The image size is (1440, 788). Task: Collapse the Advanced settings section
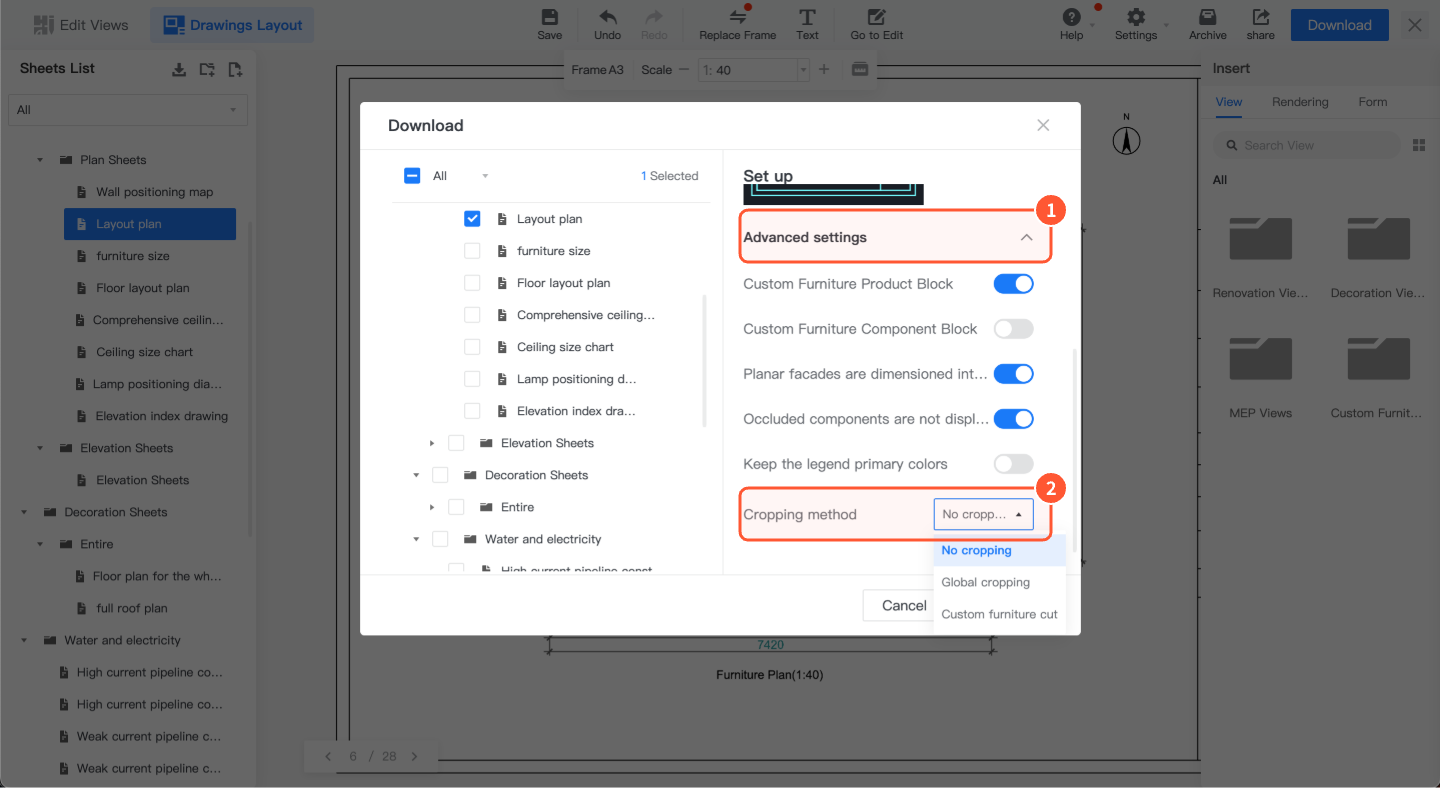click(1025, 238)
